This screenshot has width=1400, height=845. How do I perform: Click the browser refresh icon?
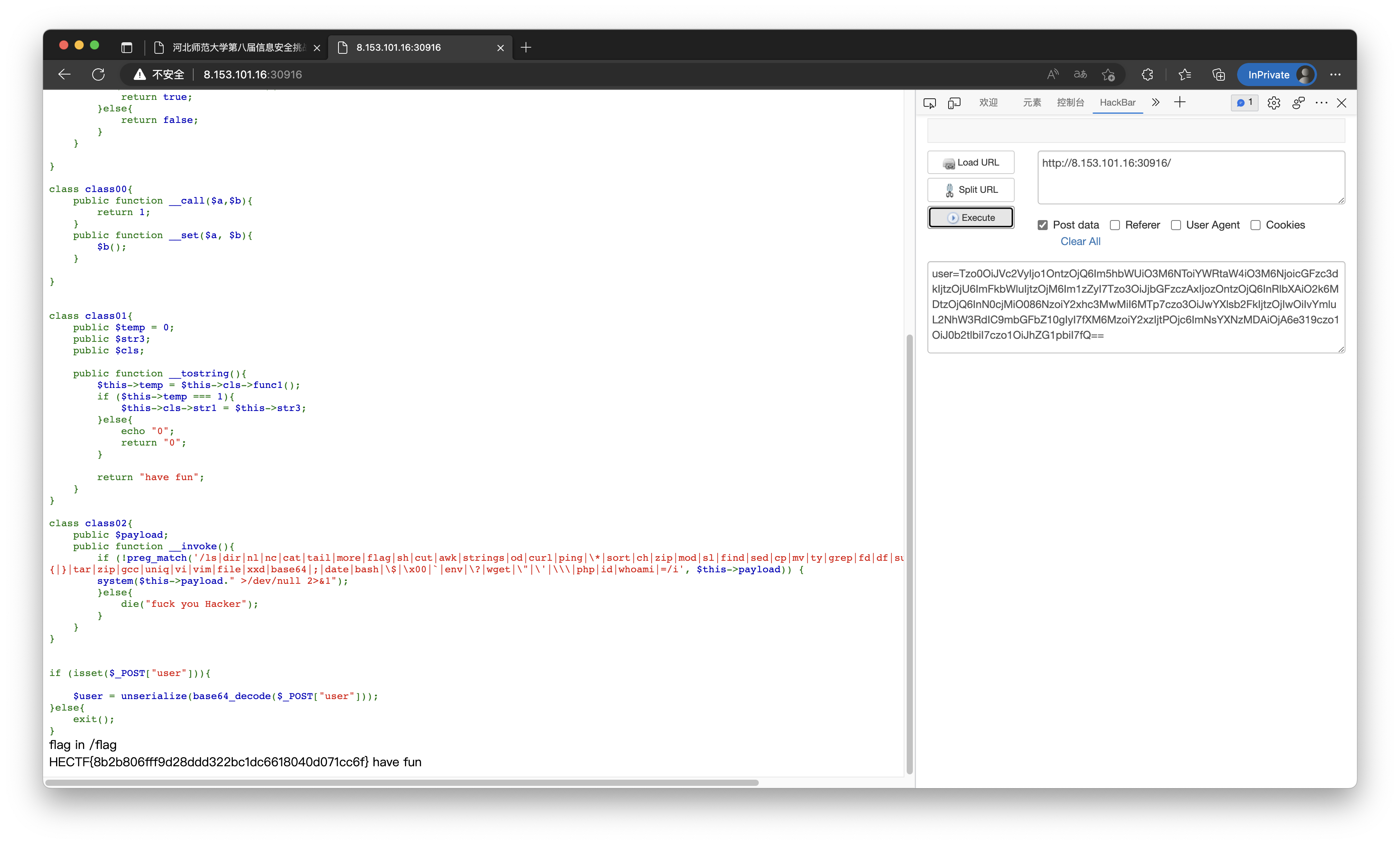98,75
